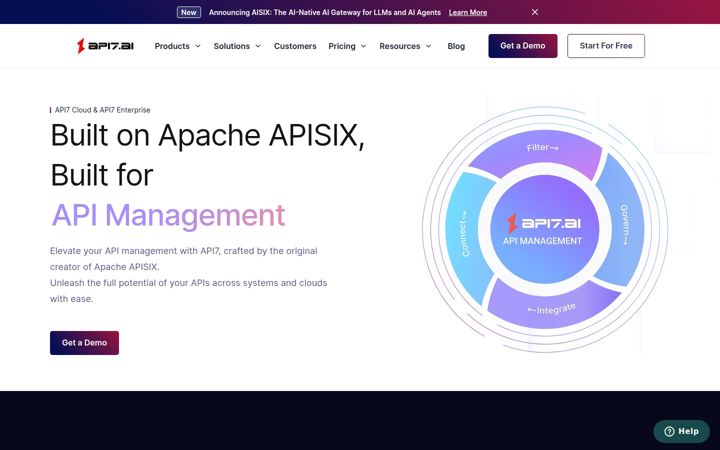This screenshot has width=720, height=450.
Task: Dismiss the announcement banner with the X
Action: click(535, 12)
